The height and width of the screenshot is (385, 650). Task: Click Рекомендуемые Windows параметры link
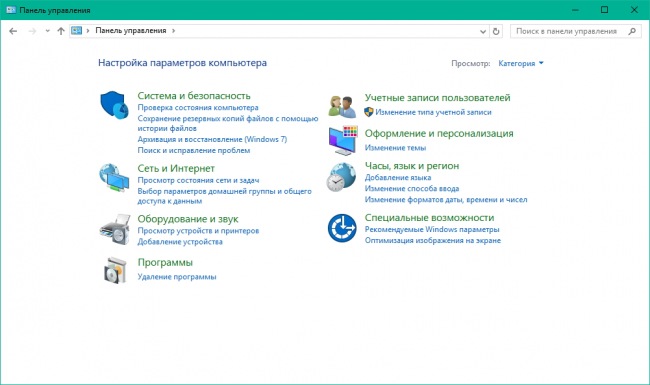tap(432, 230)
